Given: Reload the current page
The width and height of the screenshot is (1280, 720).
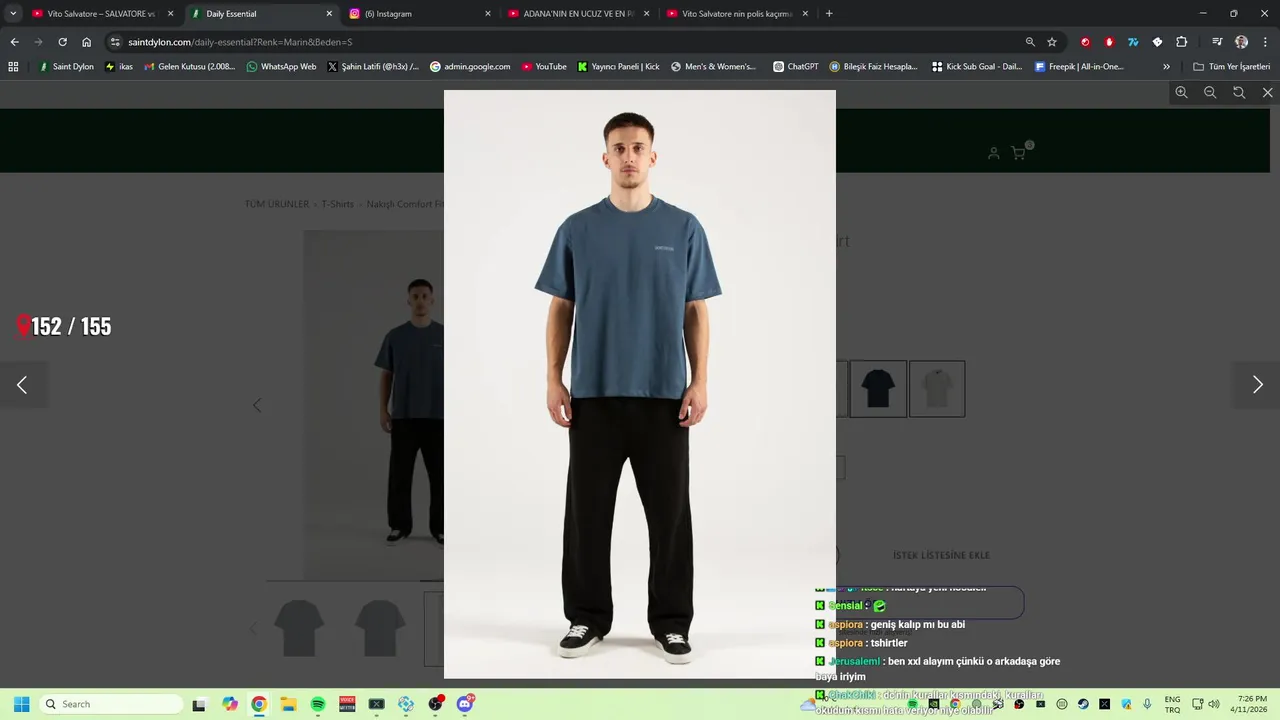Looking at the screenshot, I should pyautogui.click(x=62, y=42).
